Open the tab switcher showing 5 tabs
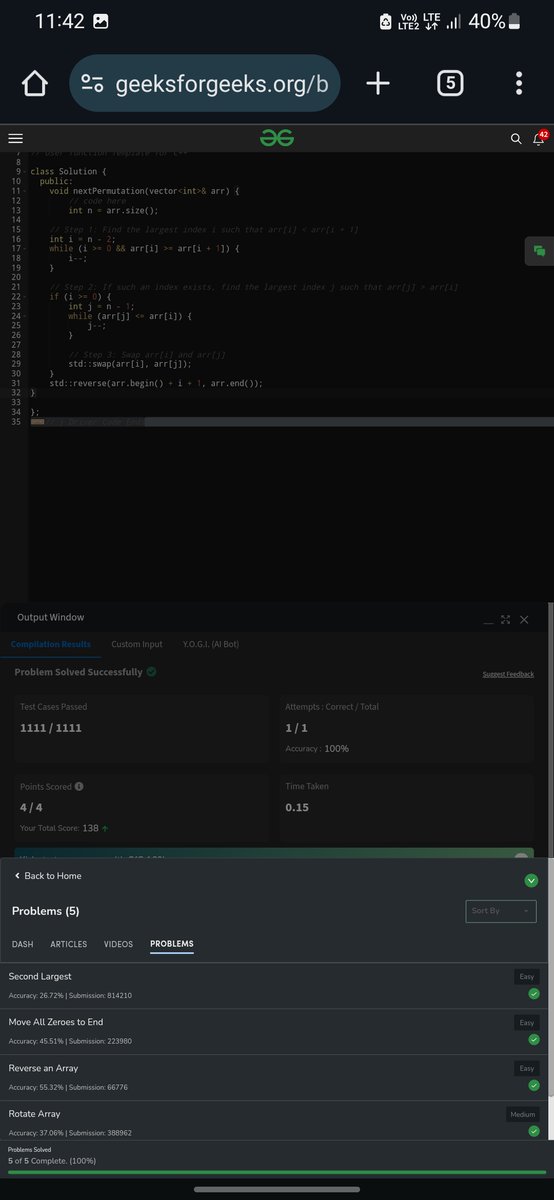The image size is (554, 1200). coord(450,84)
